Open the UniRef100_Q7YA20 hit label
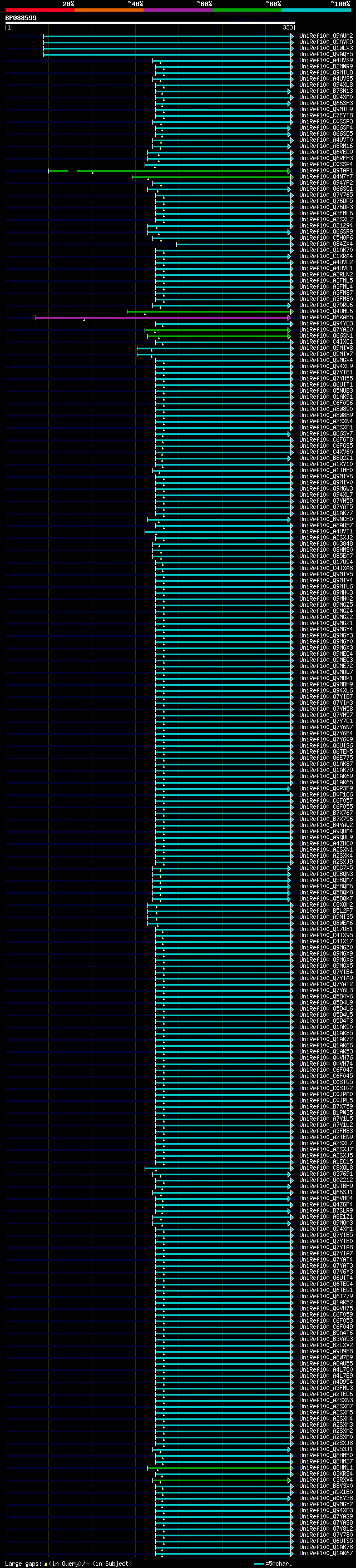The height and width of the screenshot is (1568, 356). [326, 329]
